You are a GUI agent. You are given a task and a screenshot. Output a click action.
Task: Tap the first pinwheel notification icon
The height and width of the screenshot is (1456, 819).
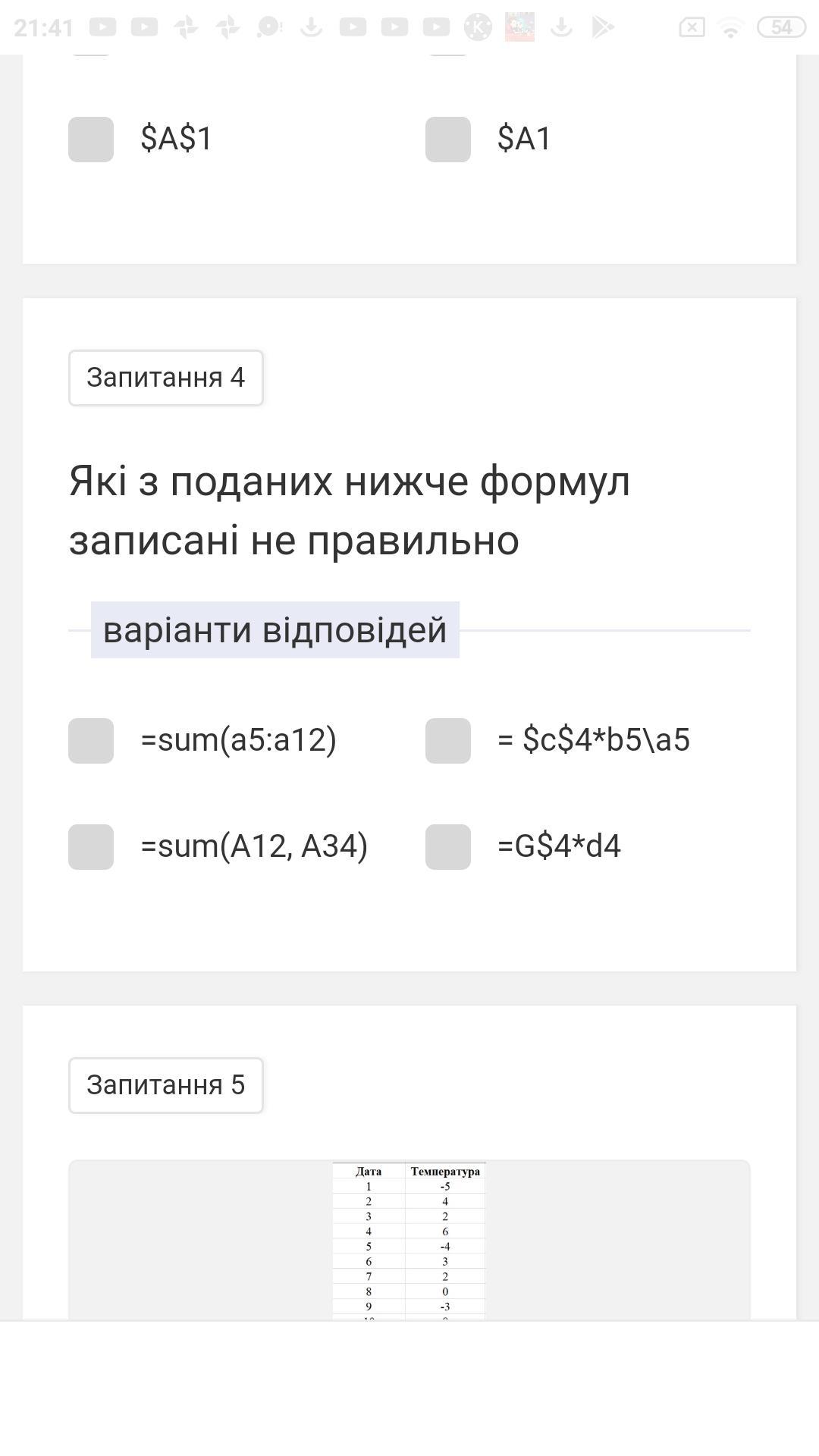click(x=186, y=27)
